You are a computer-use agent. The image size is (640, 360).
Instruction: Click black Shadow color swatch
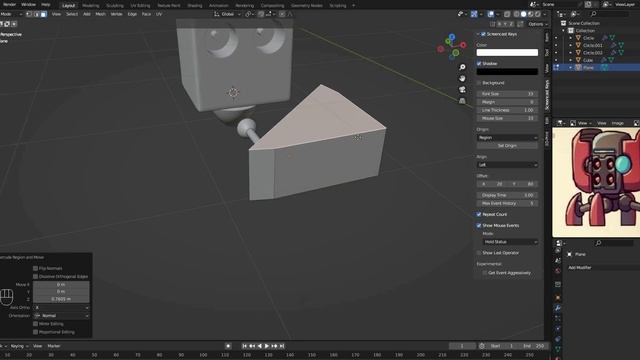click(507, 72)
